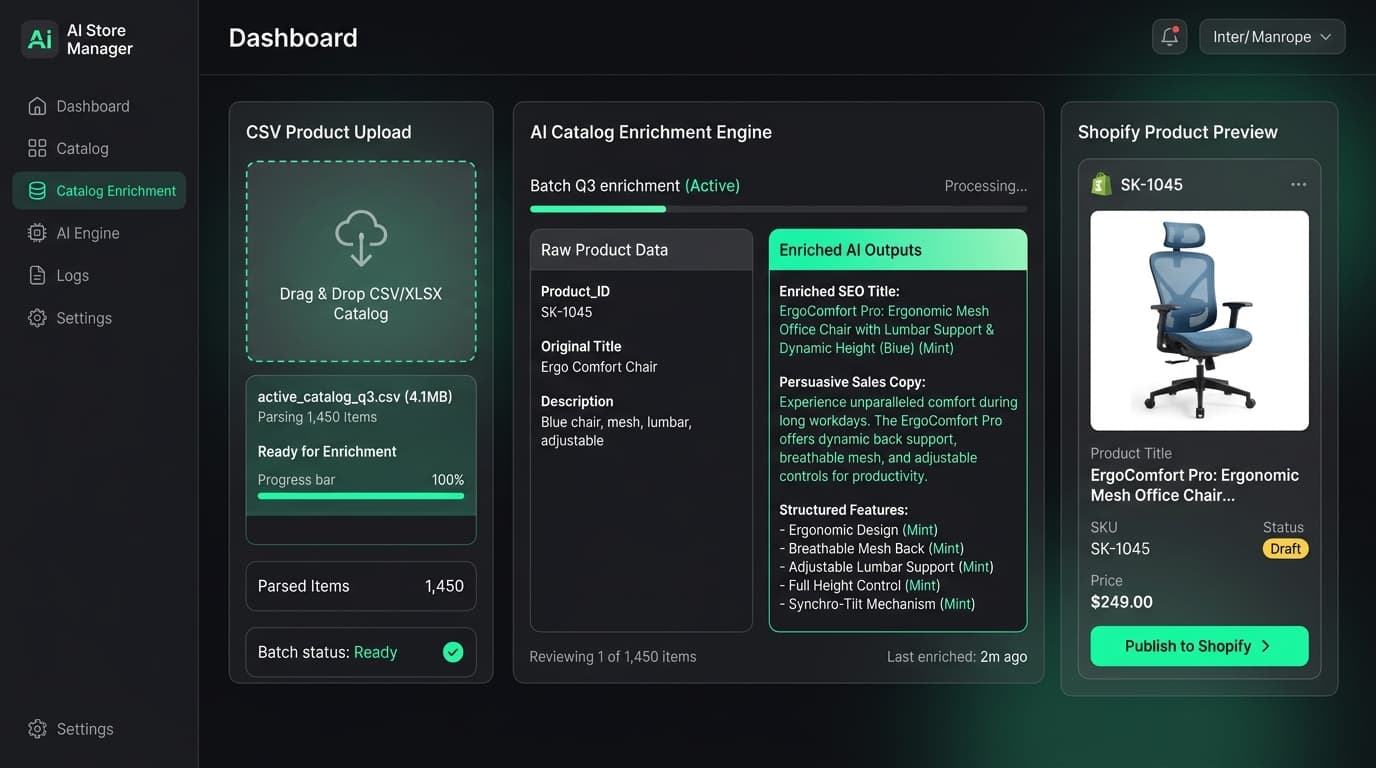1376x768 pixels.
Task: Open notifications bell icon
Action: coord(1169,37)
